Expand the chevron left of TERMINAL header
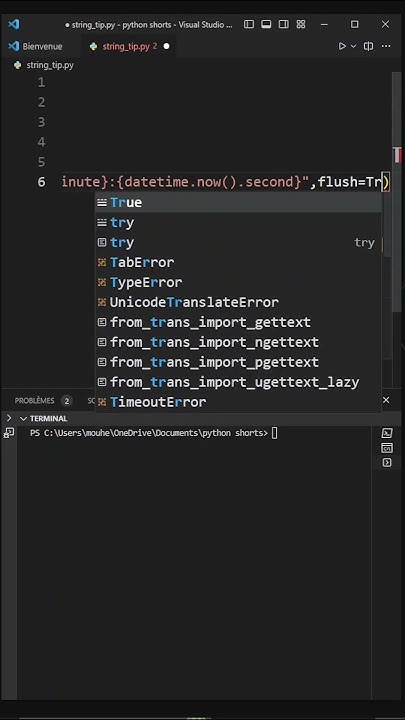The image size is (405, 720). pyautogui.click(x=8, y=418)
